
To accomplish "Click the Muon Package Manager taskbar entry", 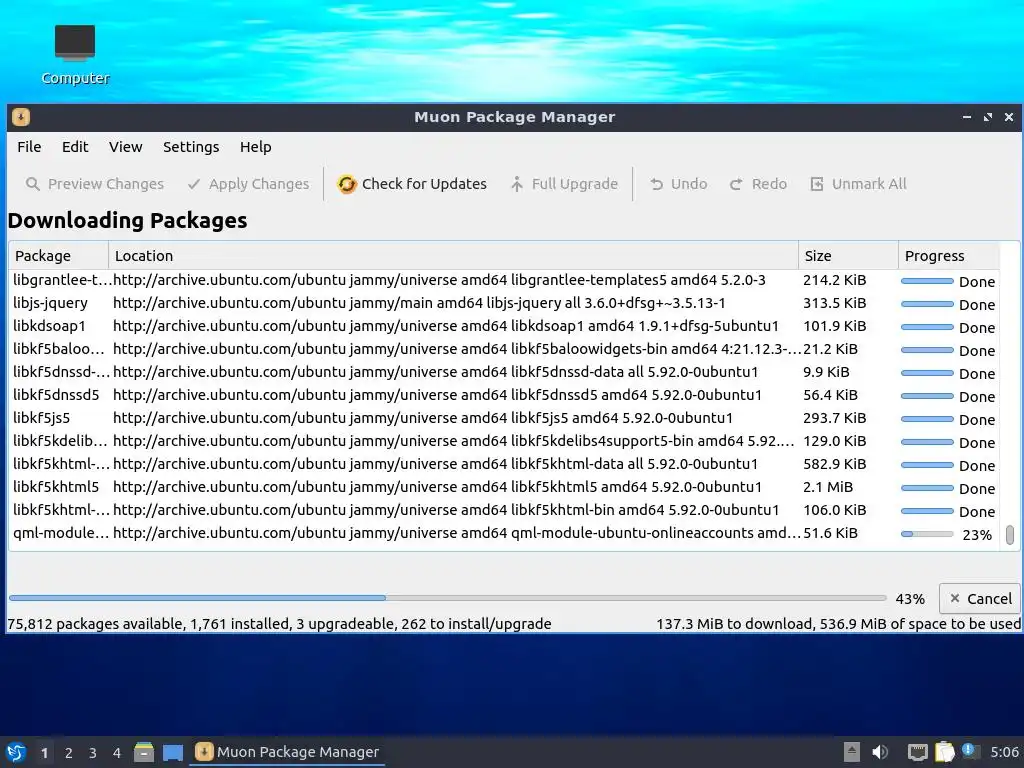I will click(287, 752).
